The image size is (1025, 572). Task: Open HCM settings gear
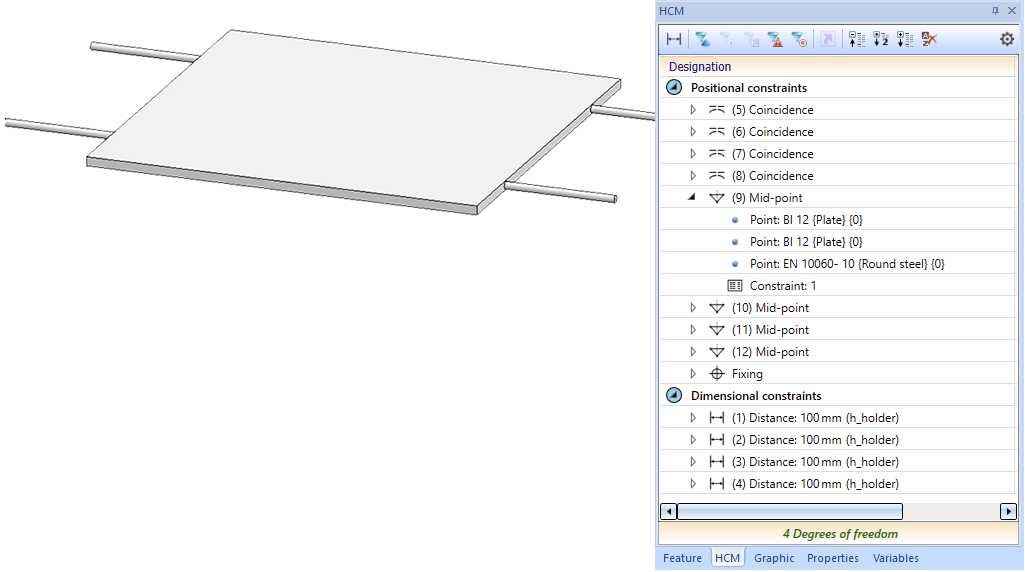[x=1007, y=39]
